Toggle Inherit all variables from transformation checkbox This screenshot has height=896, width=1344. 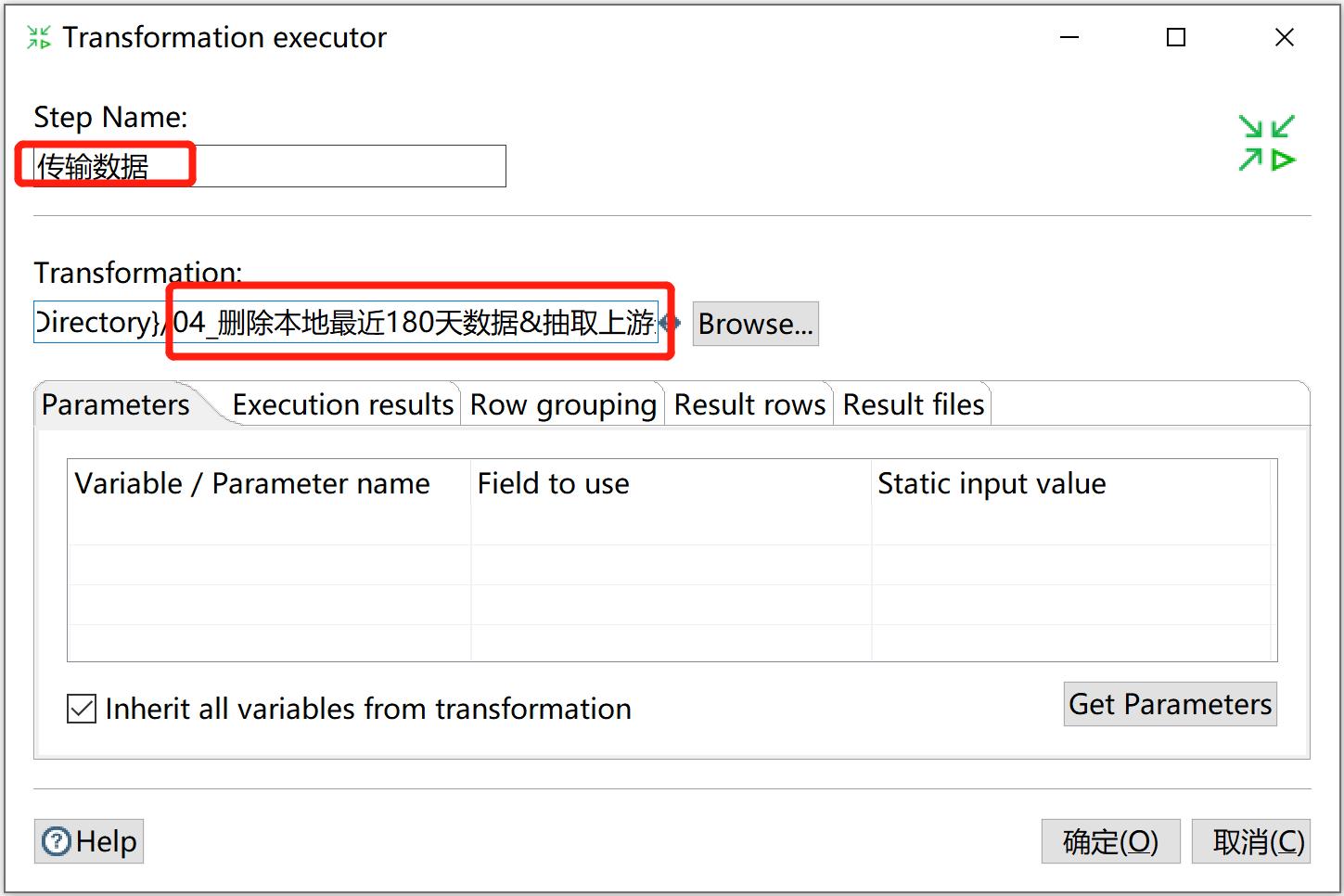click(82, 709)
